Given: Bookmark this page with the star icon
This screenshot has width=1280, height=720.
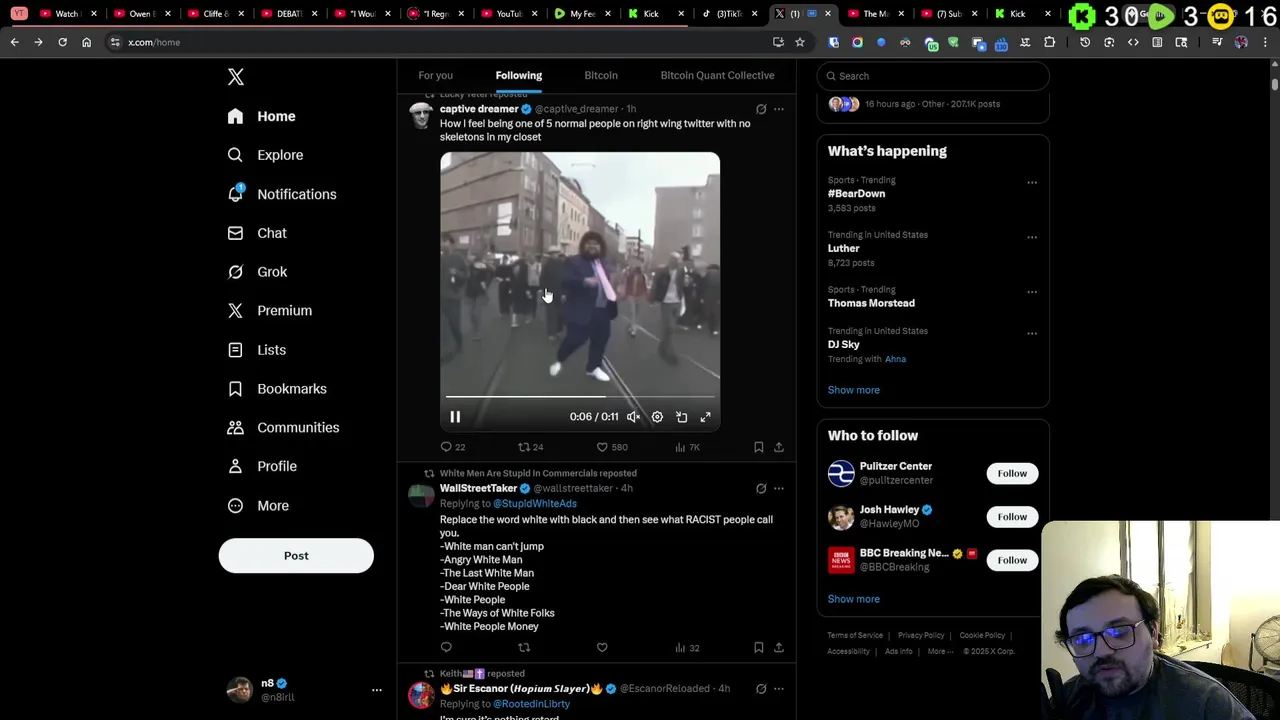Looking at the screenshot, I should click(800, 42).
